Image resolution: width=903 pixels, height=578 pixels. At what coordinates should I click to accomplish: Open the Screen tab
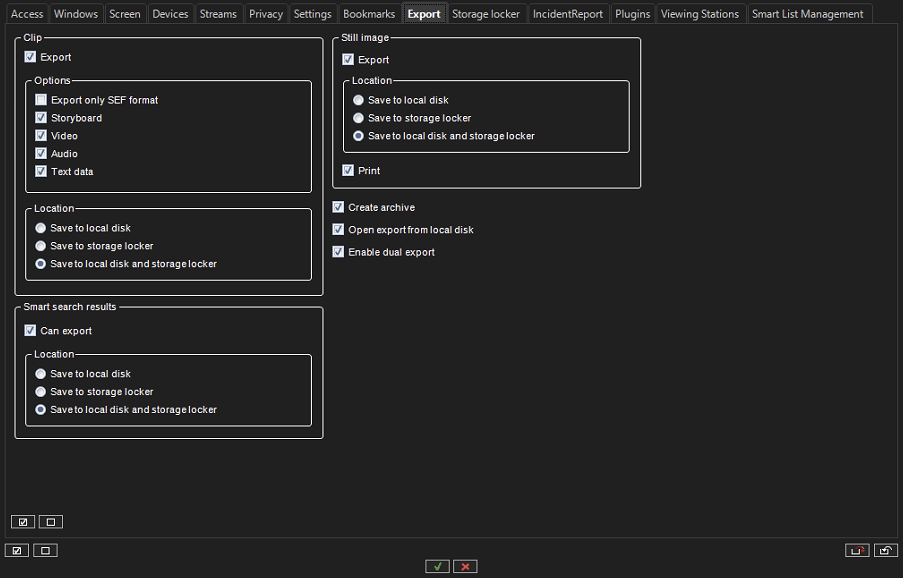pos(125,14)
